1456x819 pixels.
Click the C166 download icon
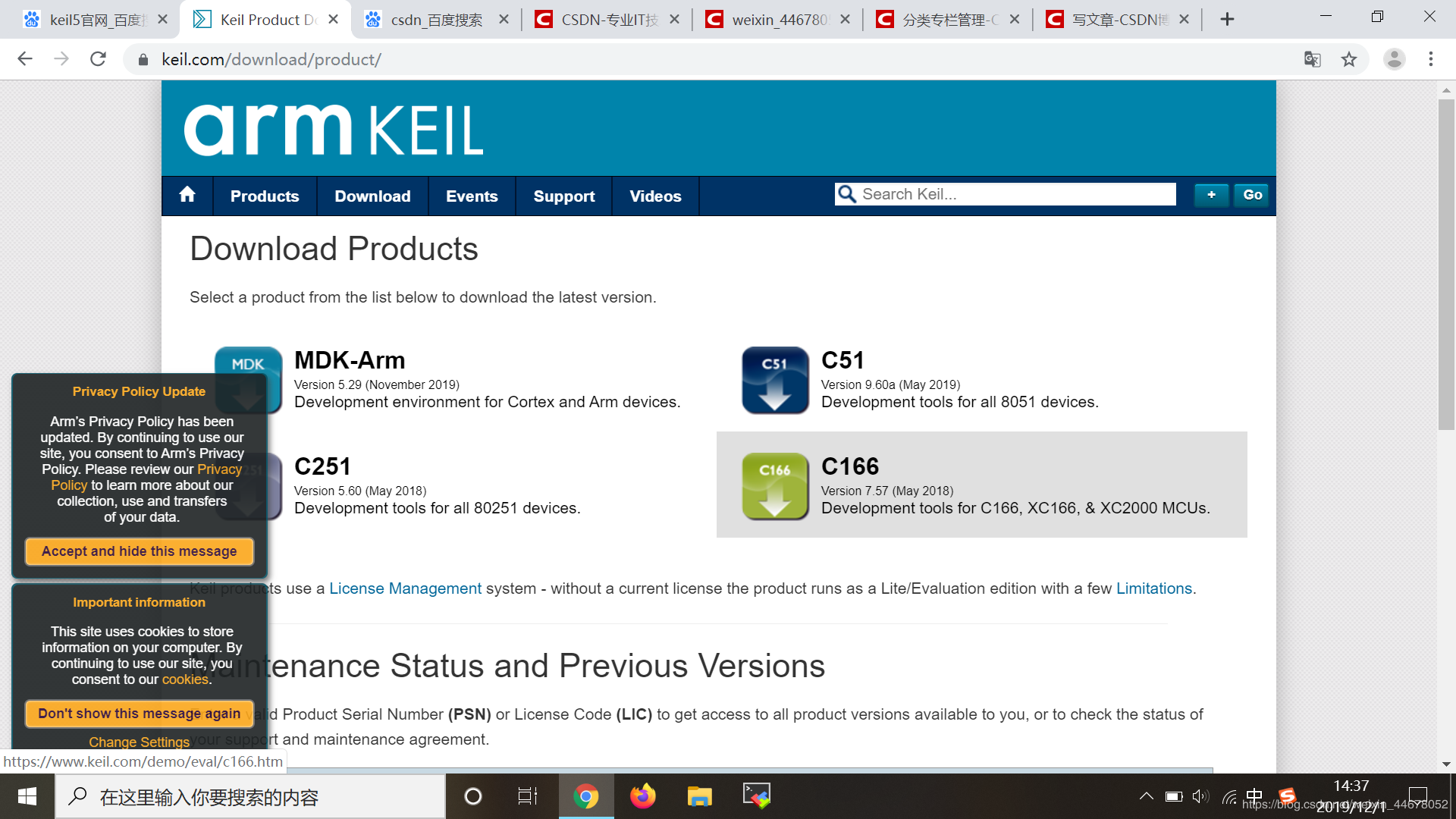775,486
